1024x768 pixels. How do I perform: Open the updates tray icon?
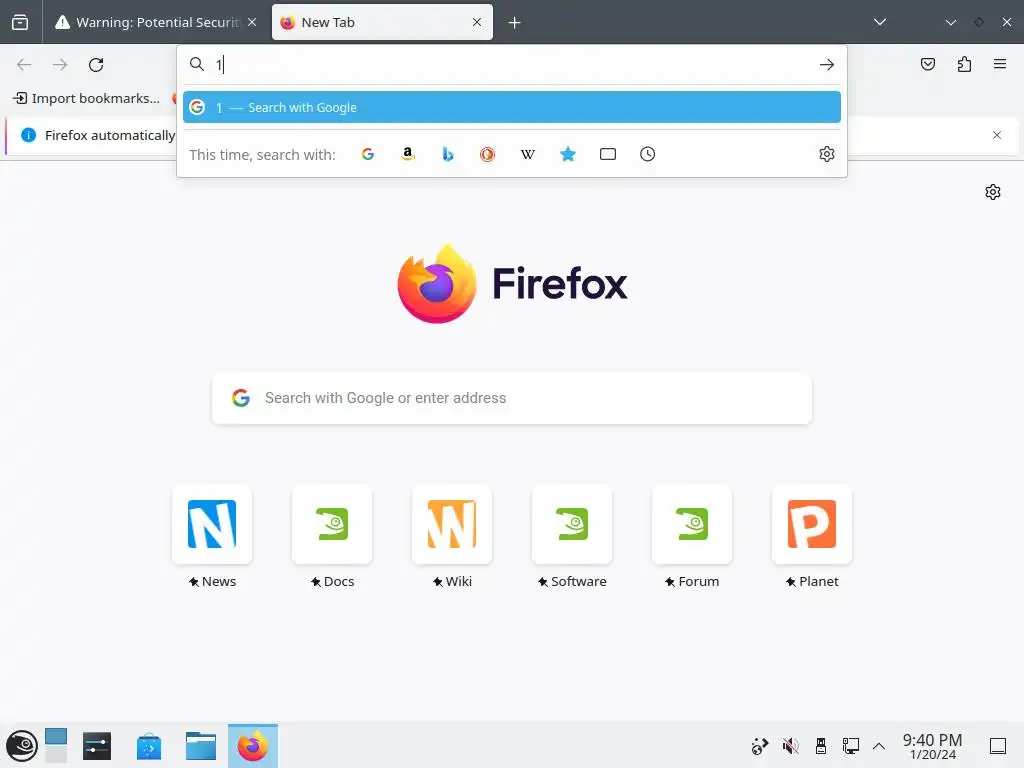[x=760, y=746]
